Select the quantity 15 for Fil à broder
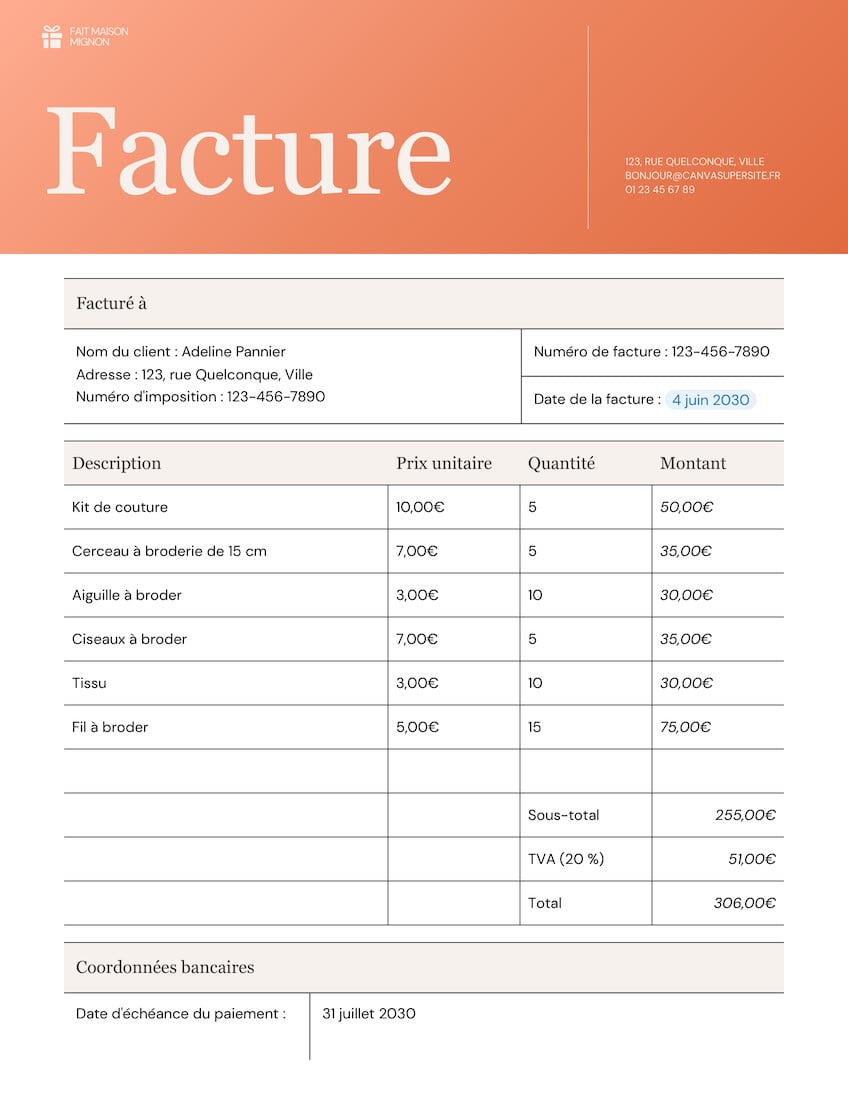This screenshot has width=848, height=1097. [535, 728]
